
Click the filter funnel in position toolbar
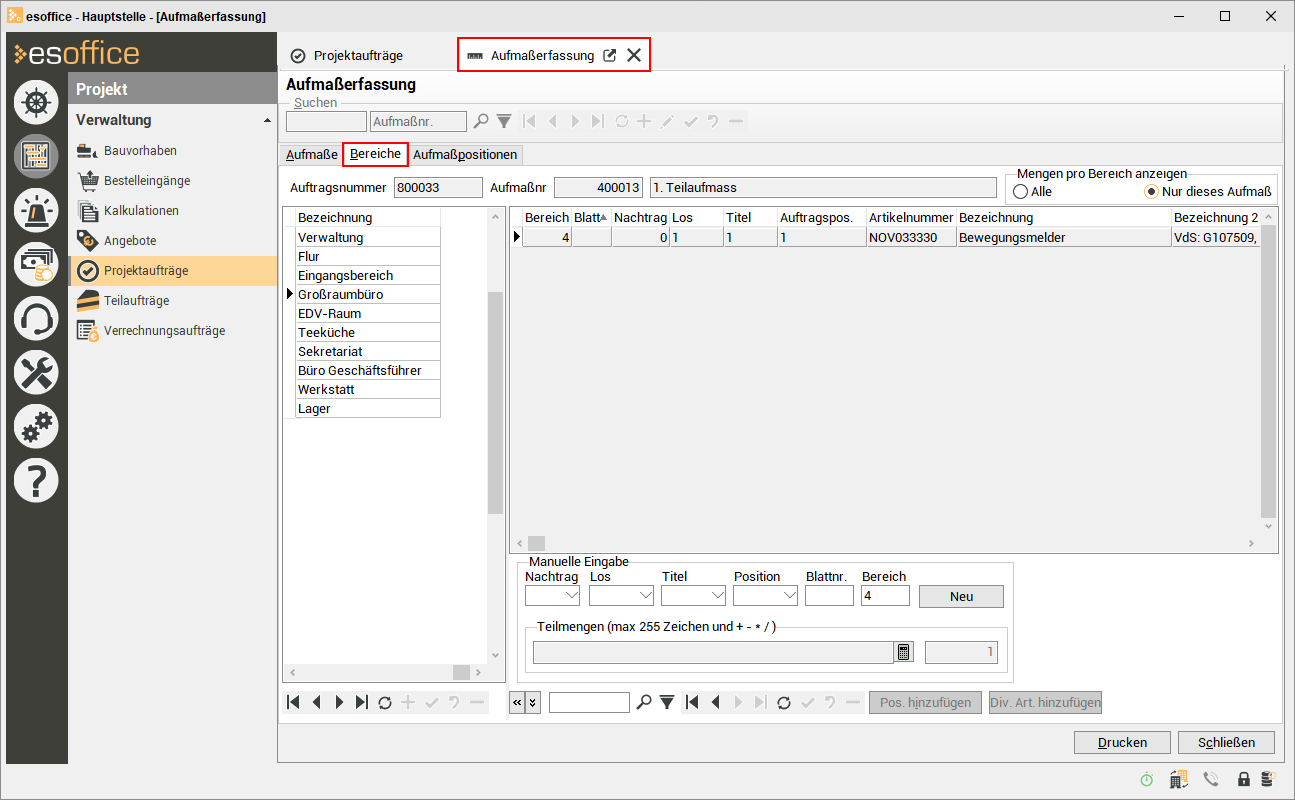tap(668, 702)
